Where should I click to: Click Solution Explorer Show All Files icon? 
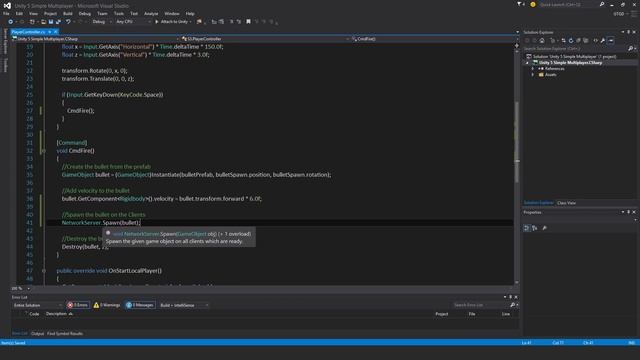click(586, 40)
